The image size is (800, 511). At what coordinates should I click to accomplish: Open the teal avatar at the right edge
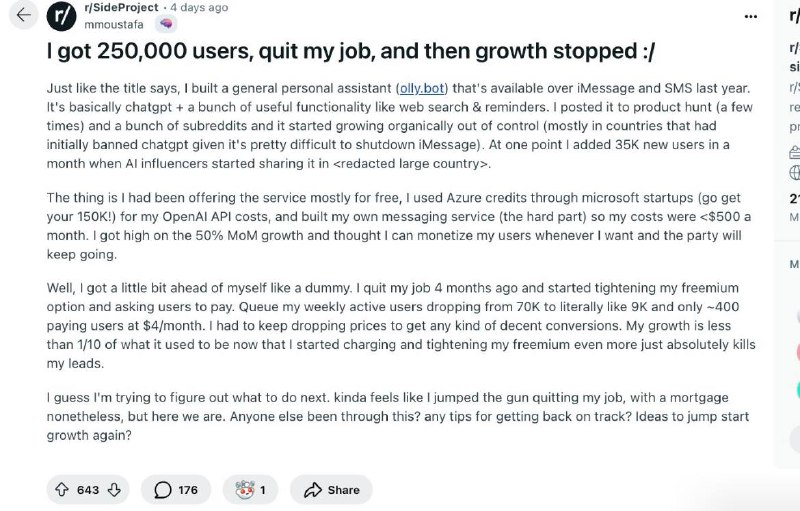click(797, 390)
